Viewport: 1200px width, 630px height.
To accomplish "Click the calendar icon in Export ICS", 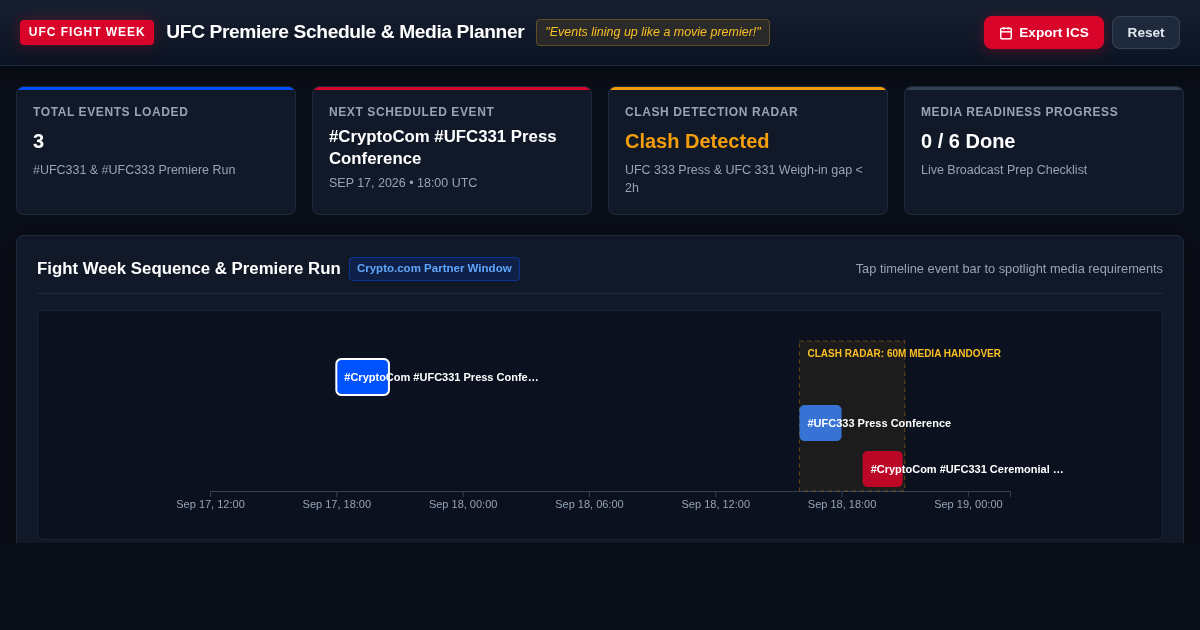I will [1006, 33].
